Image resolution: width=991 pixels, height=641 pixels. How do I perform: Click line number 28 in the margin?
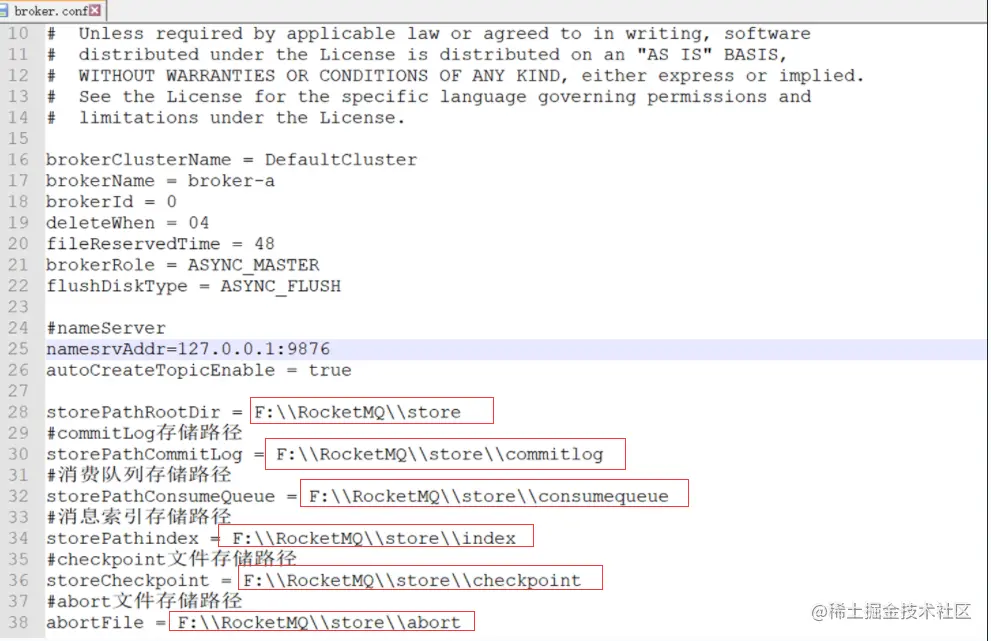[x=18, y=412]
